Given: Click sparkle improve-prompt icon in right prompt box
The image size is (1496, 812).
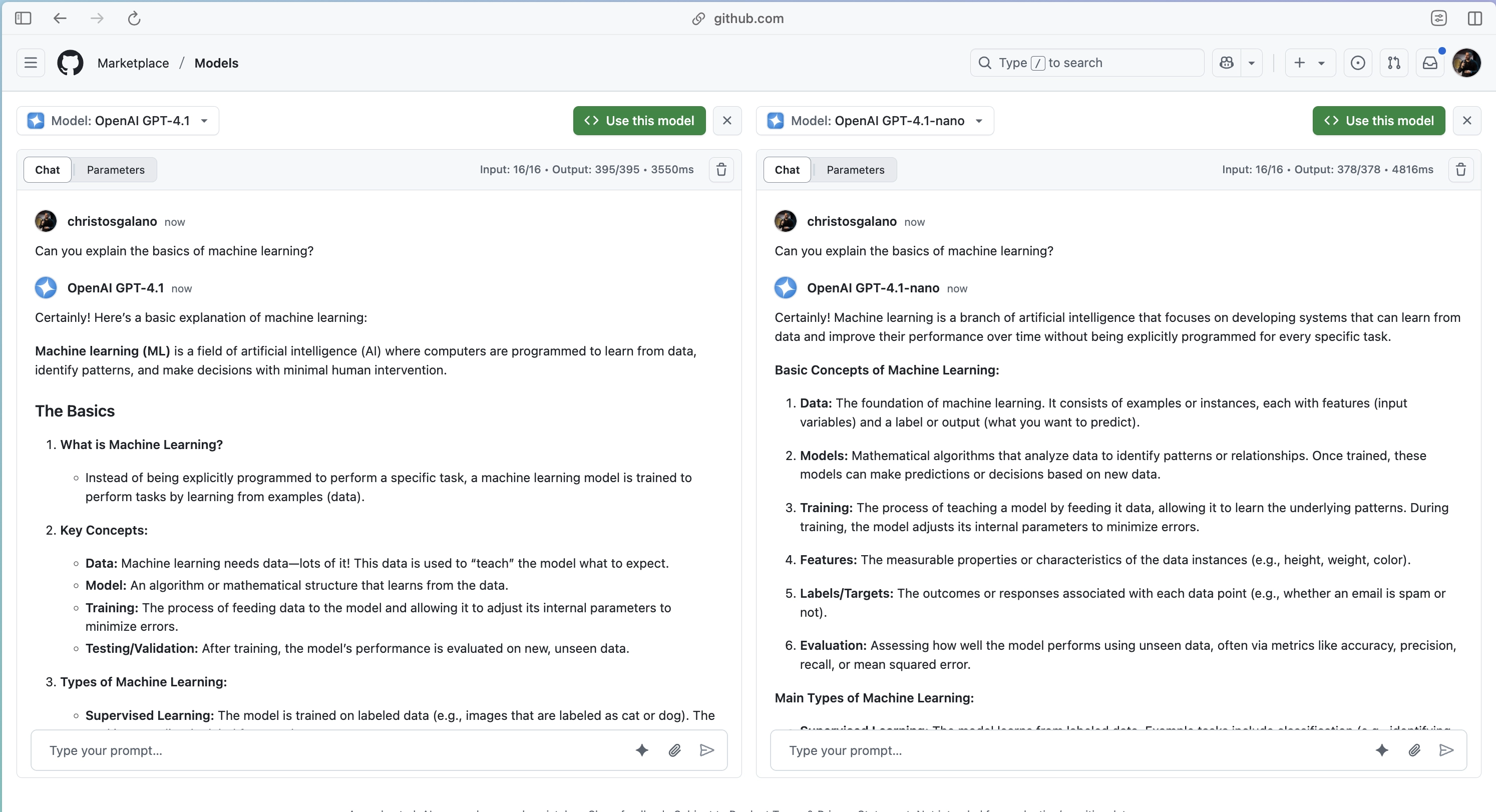Looking at the screenshot, I should (x=1381, y=750).
